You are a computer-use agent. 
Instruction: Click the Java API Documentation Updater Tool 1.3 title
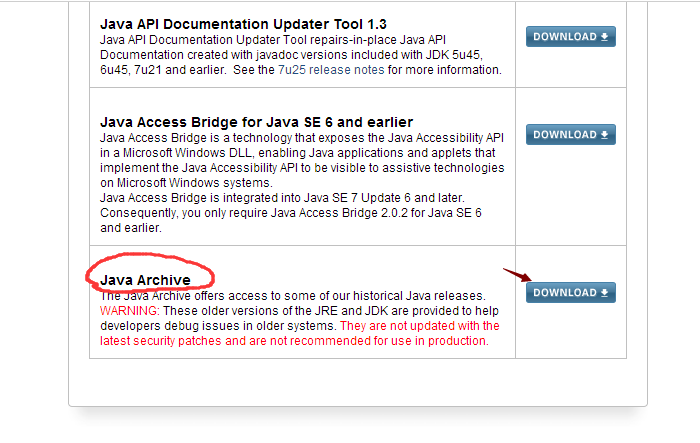tap(245, 23)
